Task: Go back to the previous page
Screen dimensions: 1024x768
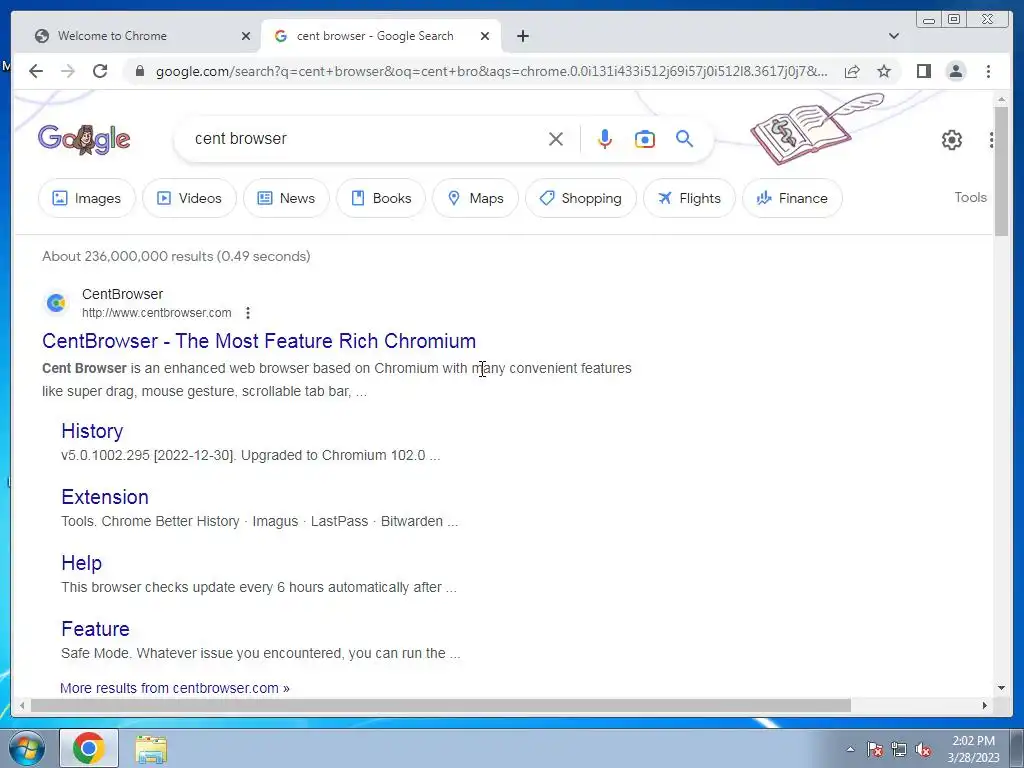Action: (36, 71)
